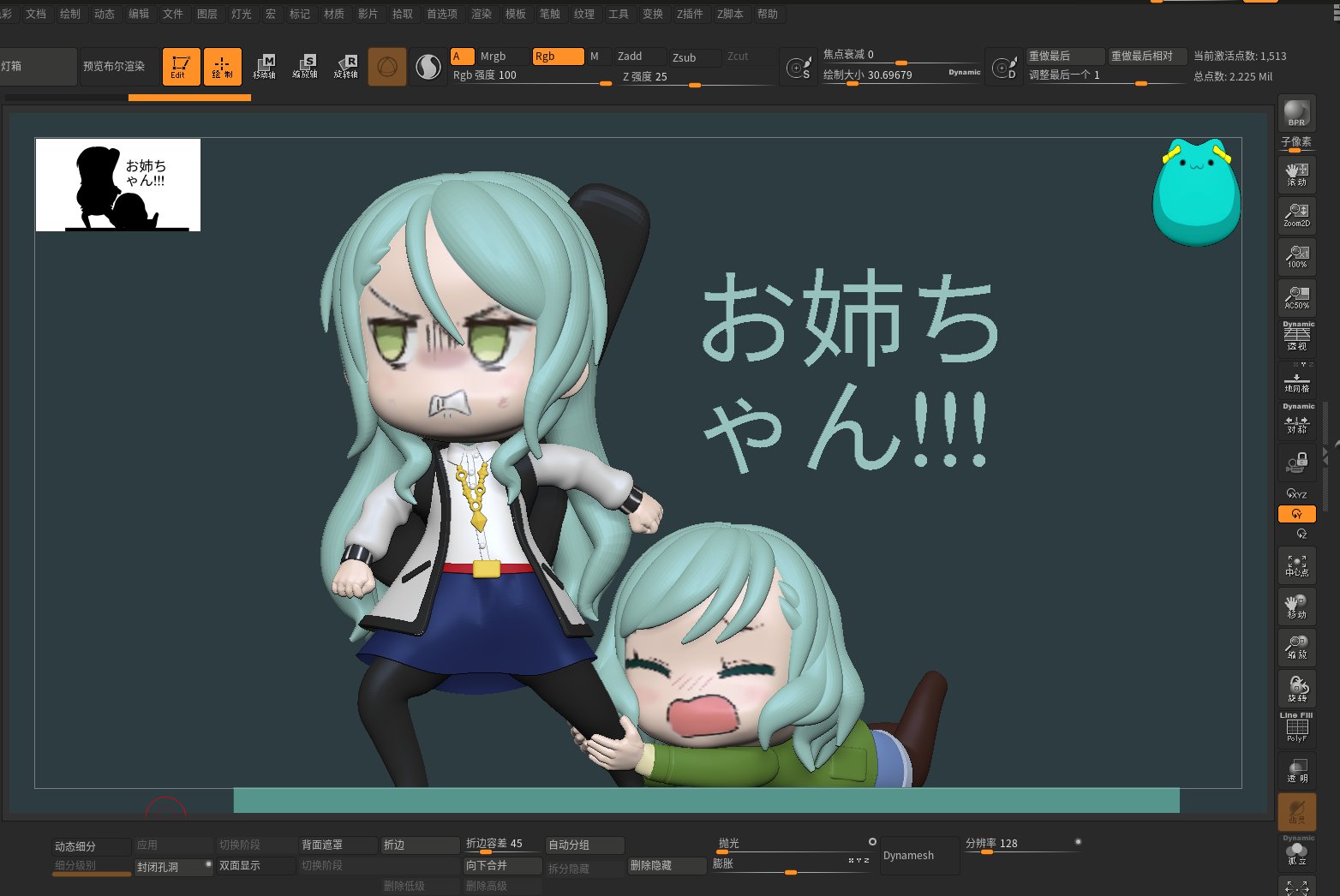Screen dimensions: 1340x896
Task: Toggle 幽灵 ghost transparency
Action: (x=1297, y=812)
